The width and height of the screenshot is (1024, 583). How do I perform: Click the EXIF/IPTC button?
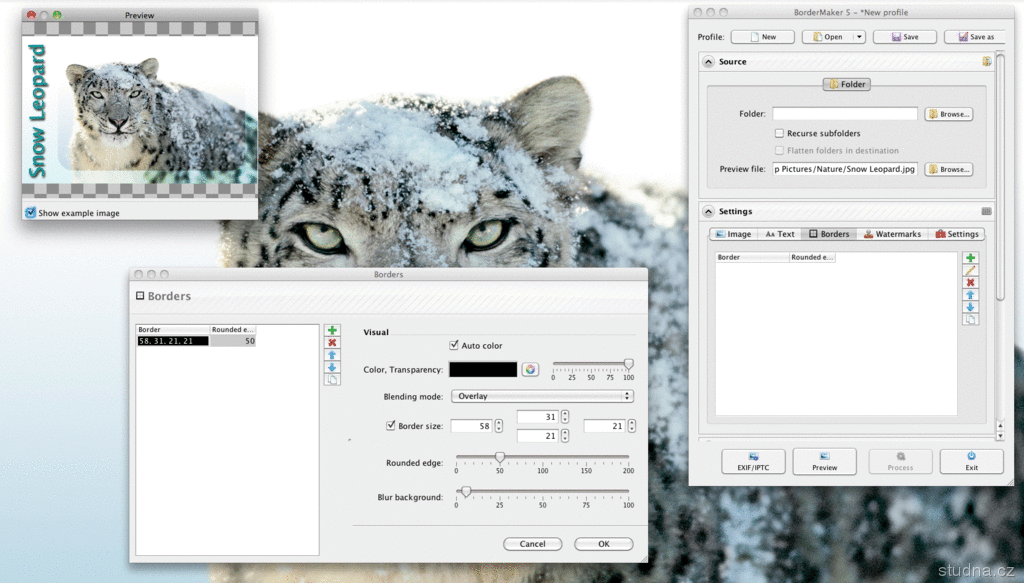[752, 461]
